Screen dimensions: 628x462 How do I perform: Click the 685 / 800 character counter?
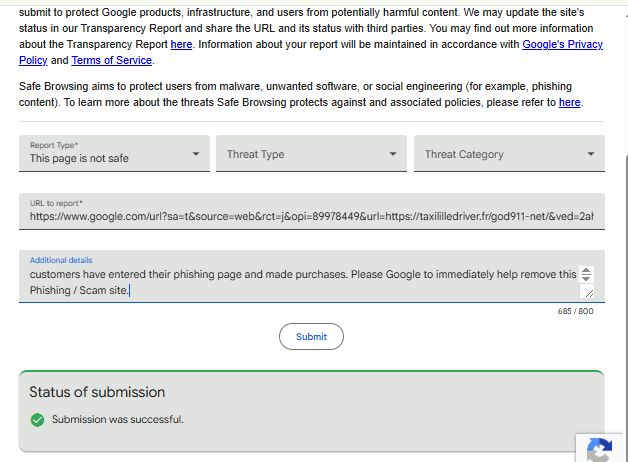pos(575,311)
